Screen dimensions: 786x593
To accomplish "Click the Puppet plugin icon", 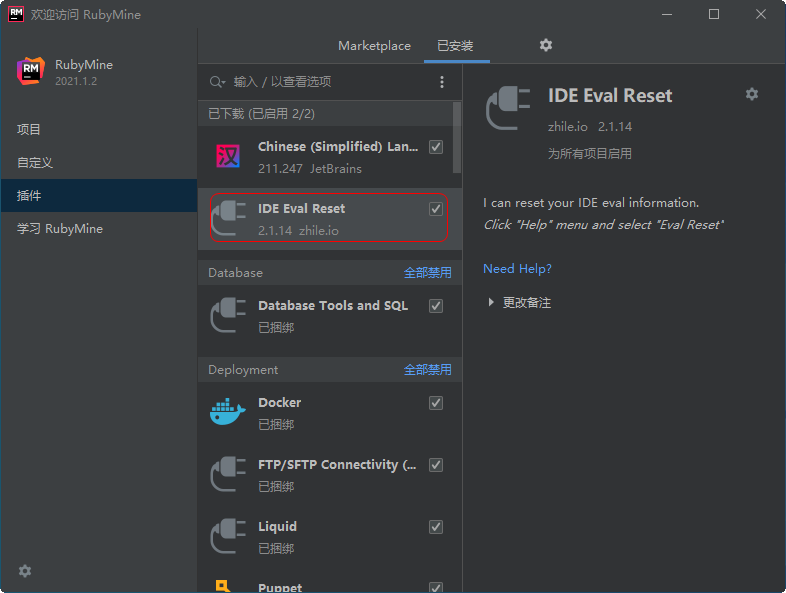I will [223, 585].
